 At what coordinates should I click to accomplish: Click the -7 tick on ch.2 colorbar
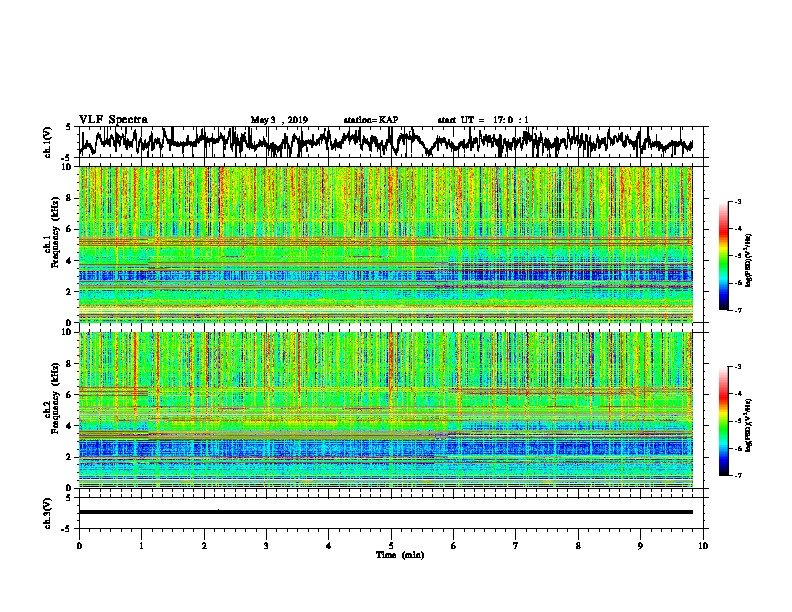coord(738,475)
